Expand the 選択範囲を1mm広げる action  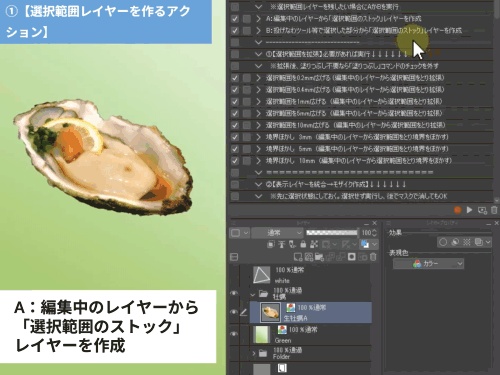coord(259,102)
